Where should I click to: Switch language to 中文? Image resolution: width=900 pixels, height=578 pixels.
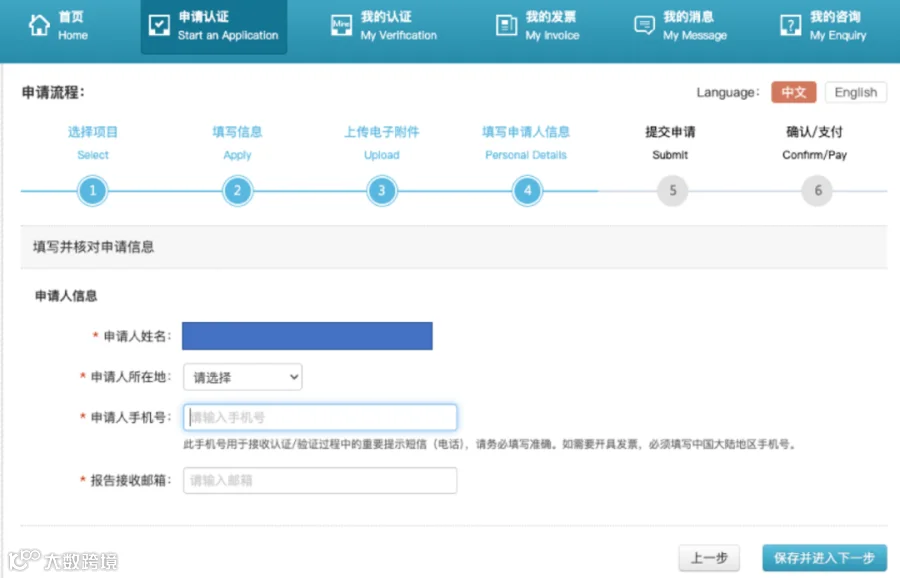[x=793, y=92]
